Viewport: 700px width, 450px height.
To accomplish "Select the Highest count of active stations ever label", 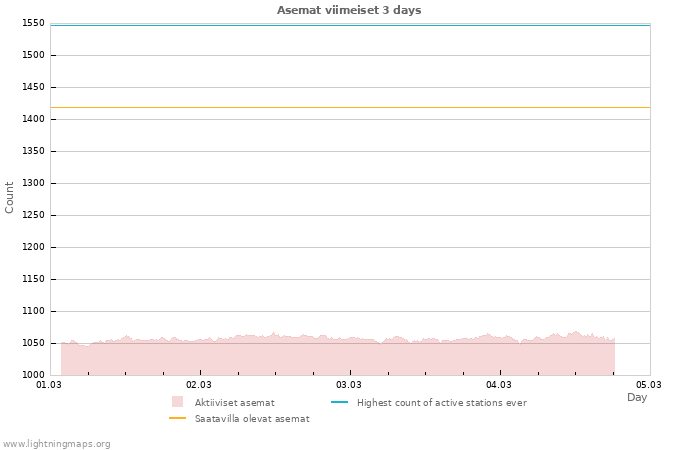I will pyautogui.click(x=441, y=402).
